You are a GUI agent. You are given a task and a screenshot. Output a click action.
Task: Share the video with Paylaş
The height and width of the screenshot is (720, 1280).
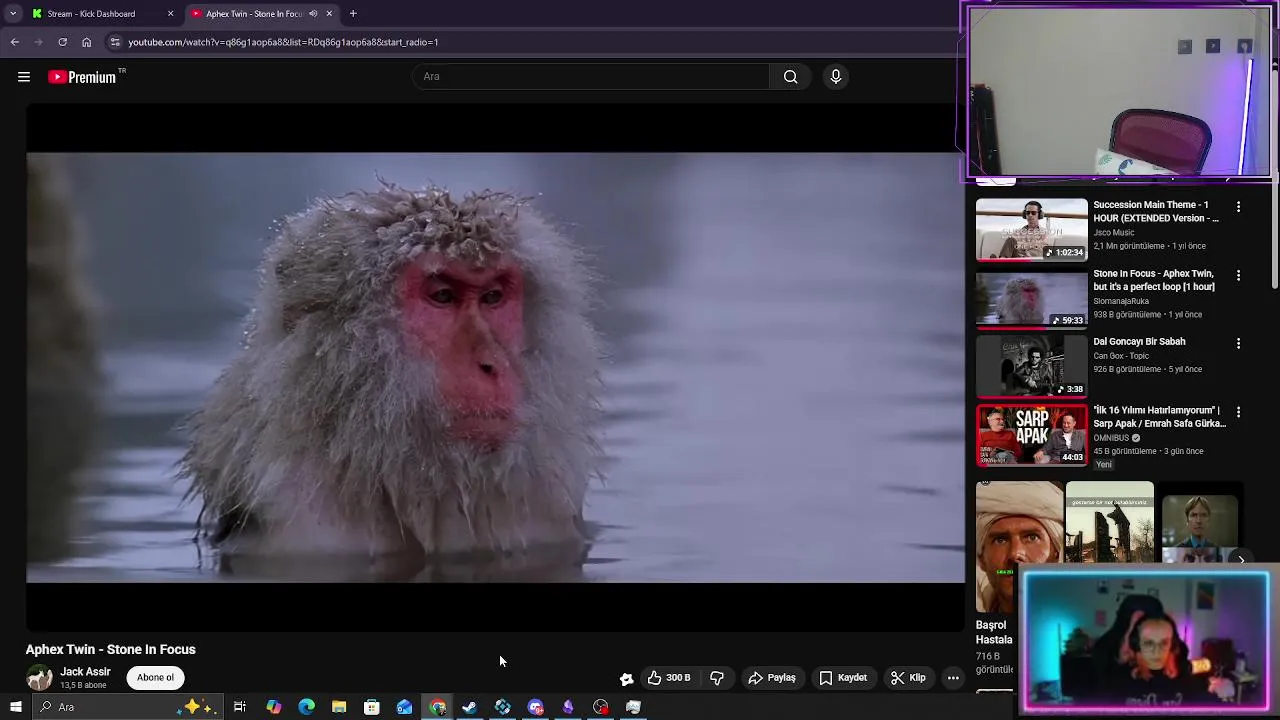click(x=772, y=678)
